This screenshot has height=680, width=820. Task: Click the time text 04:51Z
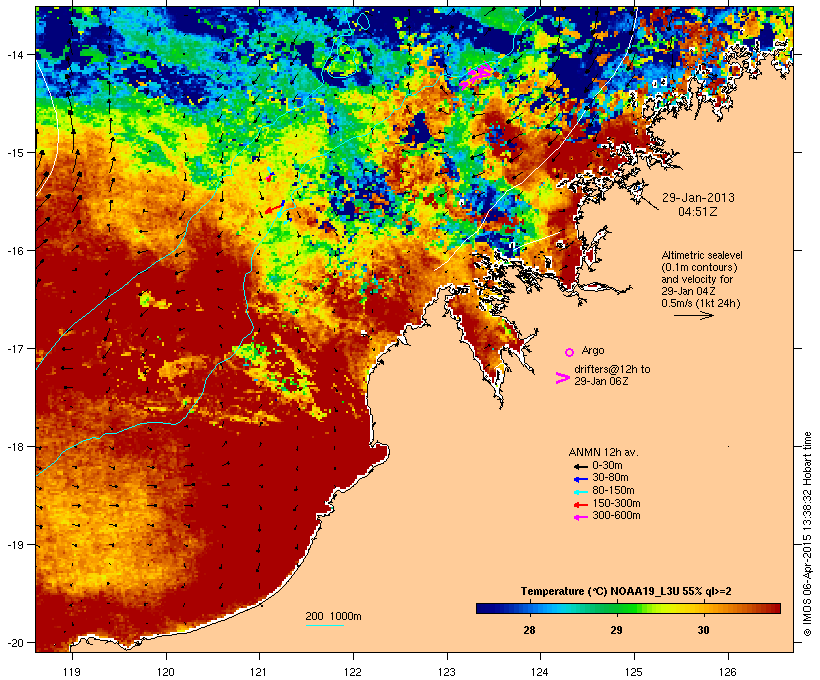698,212
